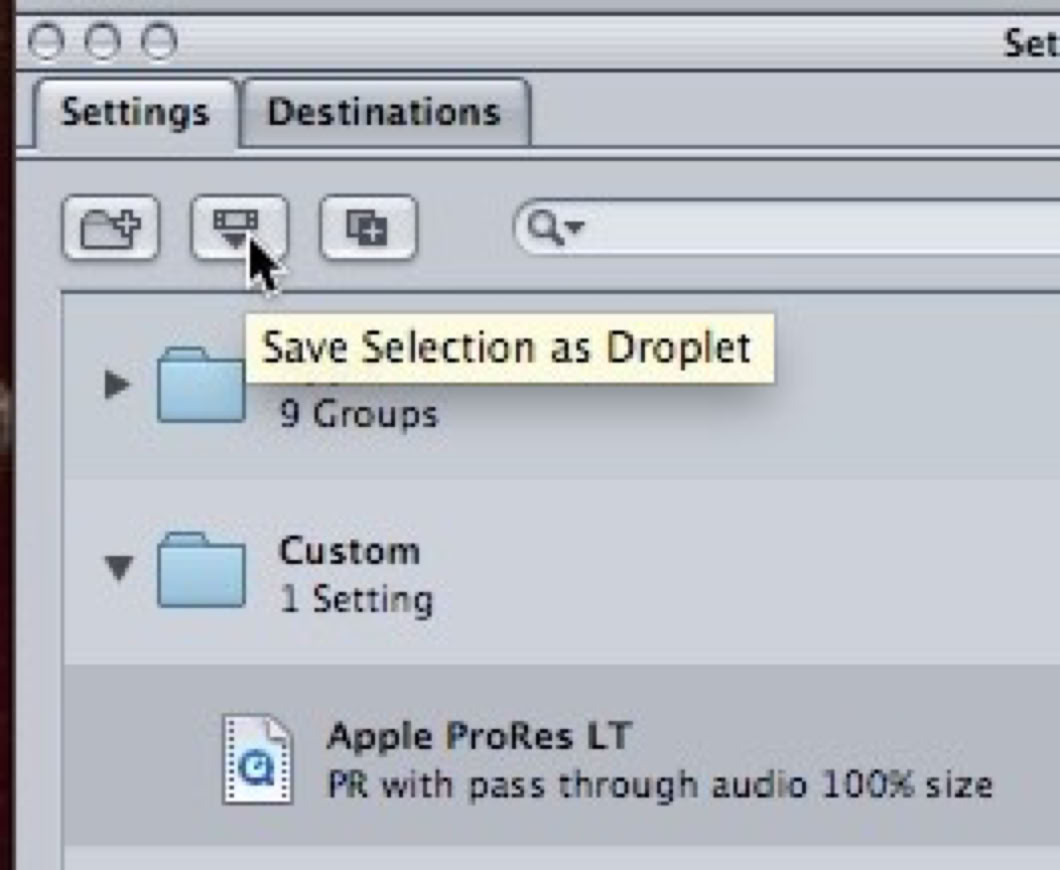Click the Custom group folder icon

tap(201, 571)
